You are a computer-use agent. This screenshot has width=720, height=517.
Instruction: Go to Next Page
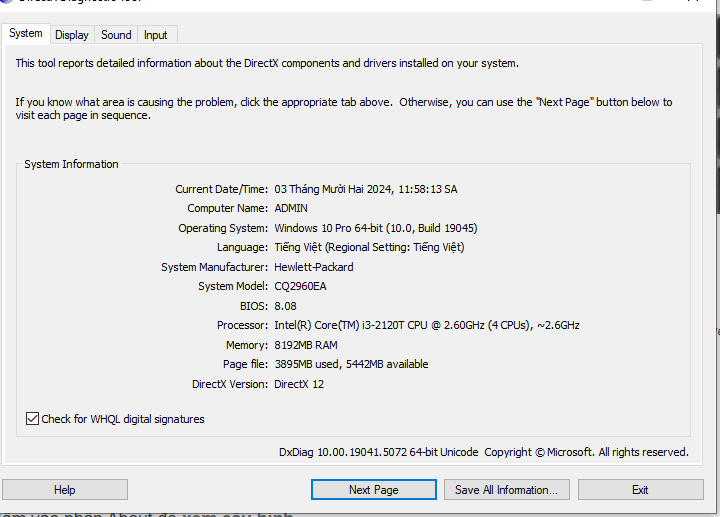pyautogui.click(x=373, y=490)
